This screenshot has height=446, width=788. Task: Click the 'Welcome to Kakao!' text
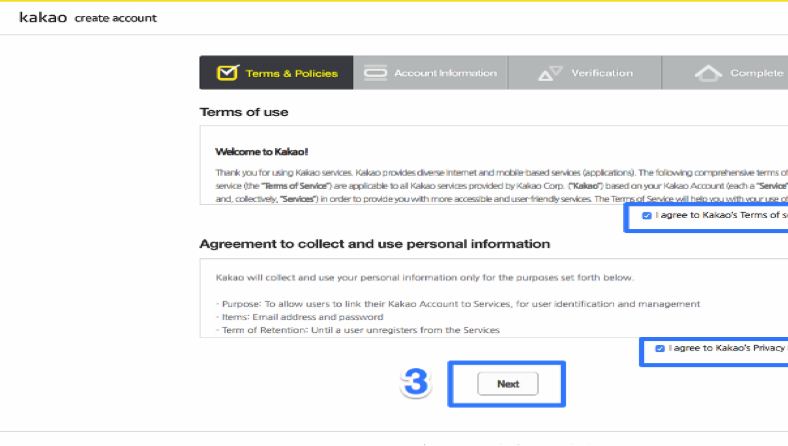pos(261,152)
